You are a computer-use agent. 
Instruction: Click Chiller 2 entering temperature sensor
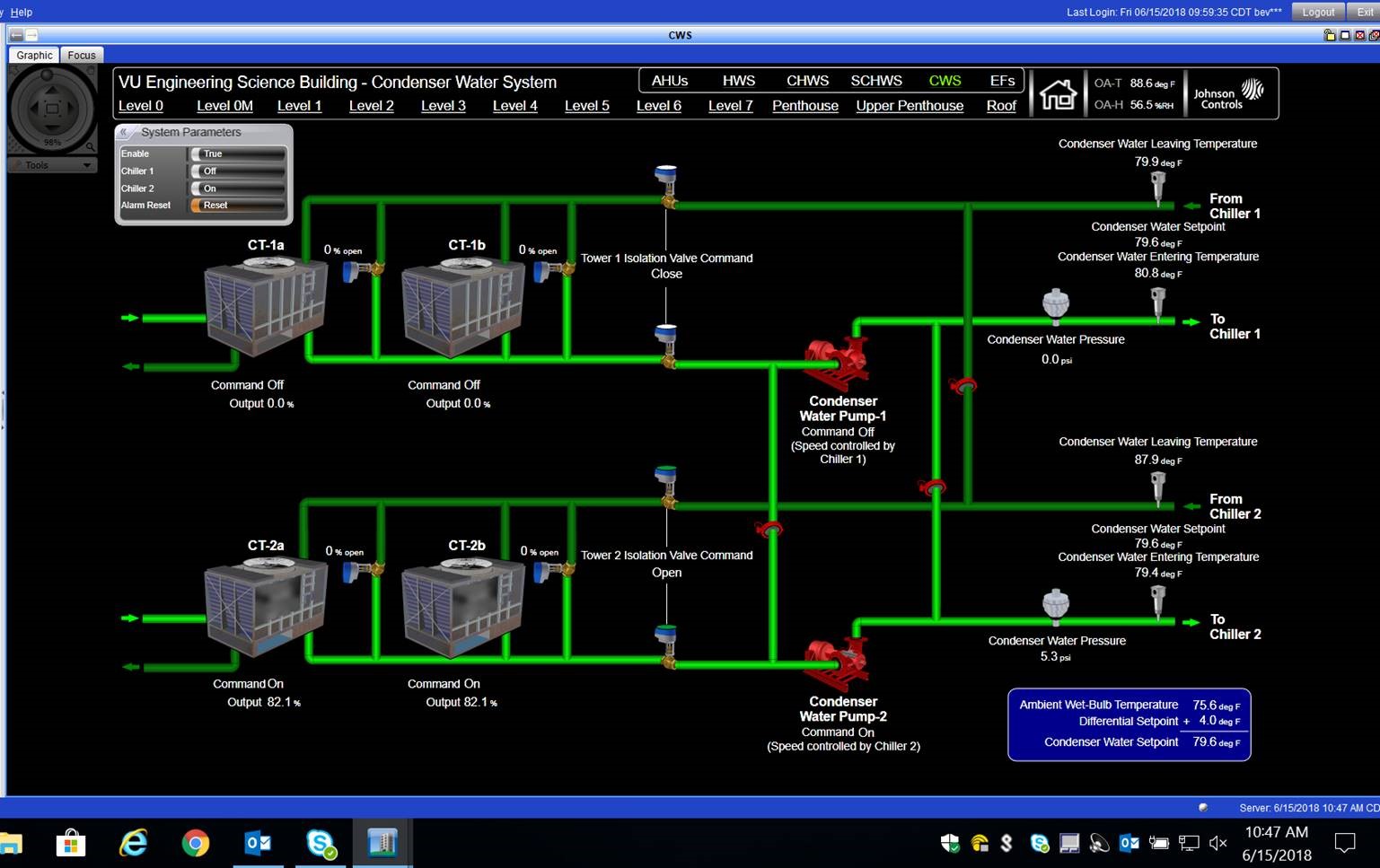click(1158, 603)
